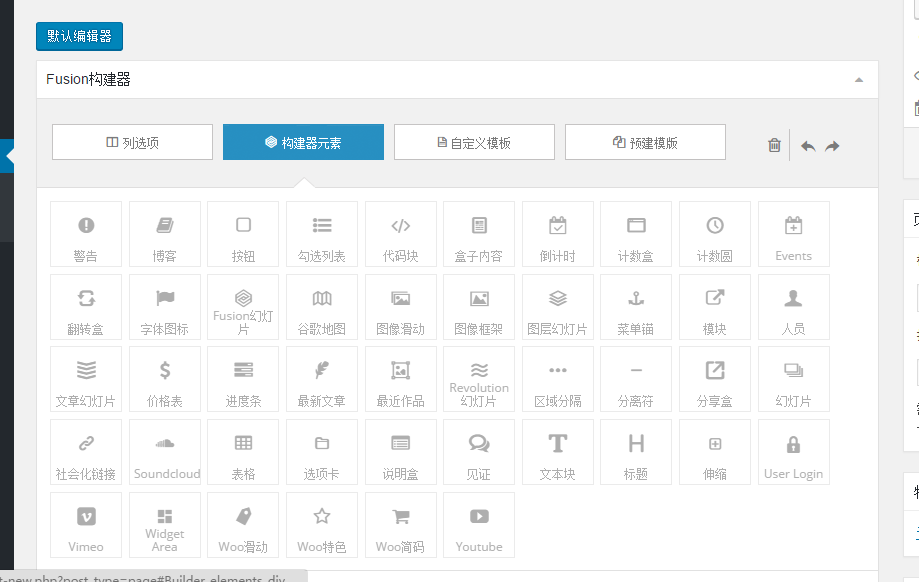Choose the 价格表 pricing table element
Image resolution: width=919 pixels, height=582 pixels.
pyautogui.click(x=165, y=379)
